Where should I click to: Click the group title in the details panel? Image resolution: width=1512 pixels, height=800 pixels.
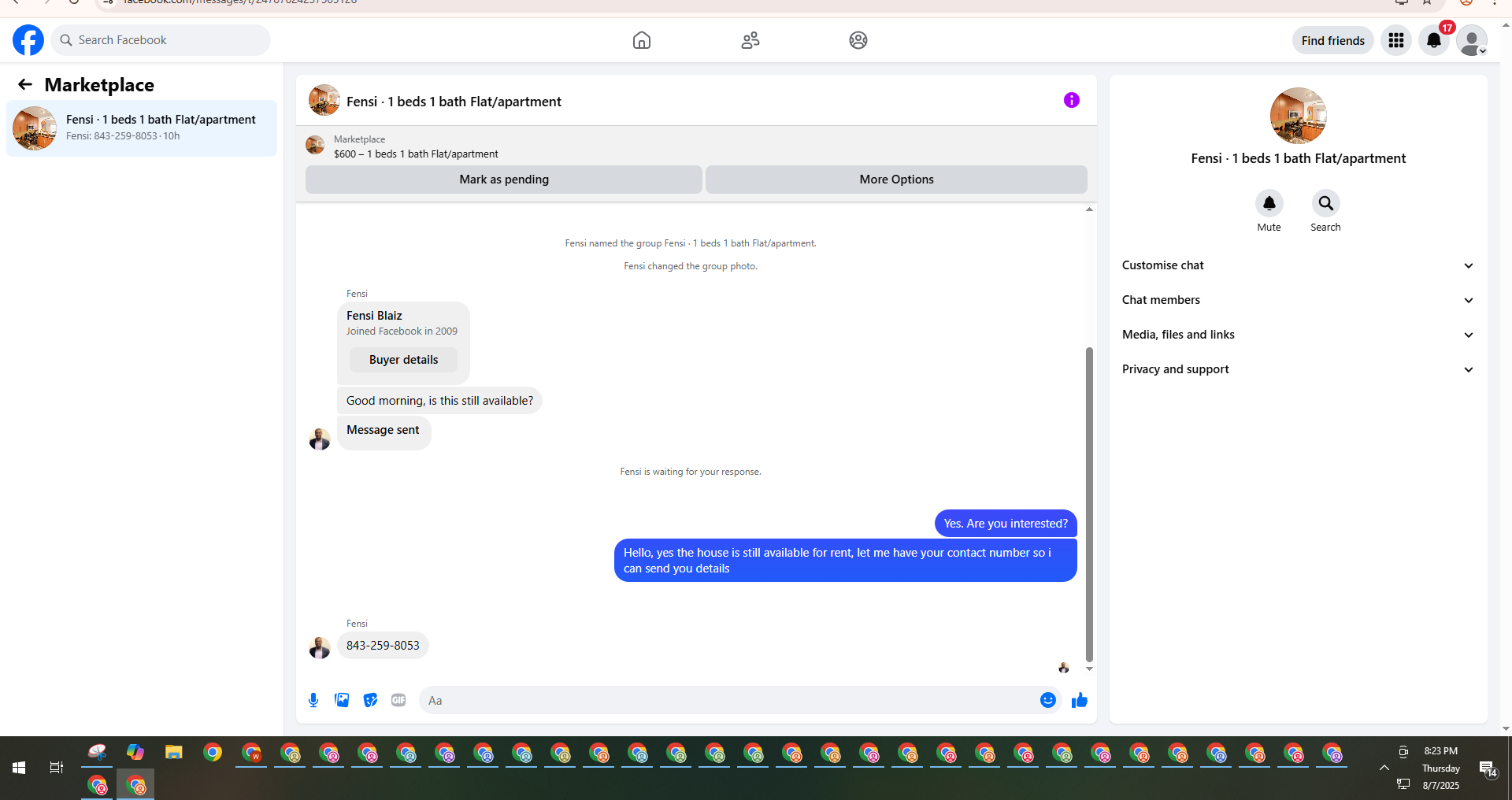point(1299,158)
